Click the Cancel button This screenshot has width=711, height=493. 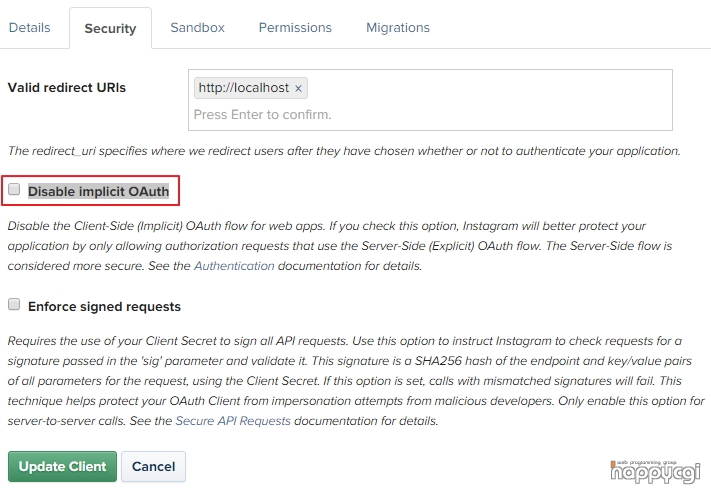(153, 466)
